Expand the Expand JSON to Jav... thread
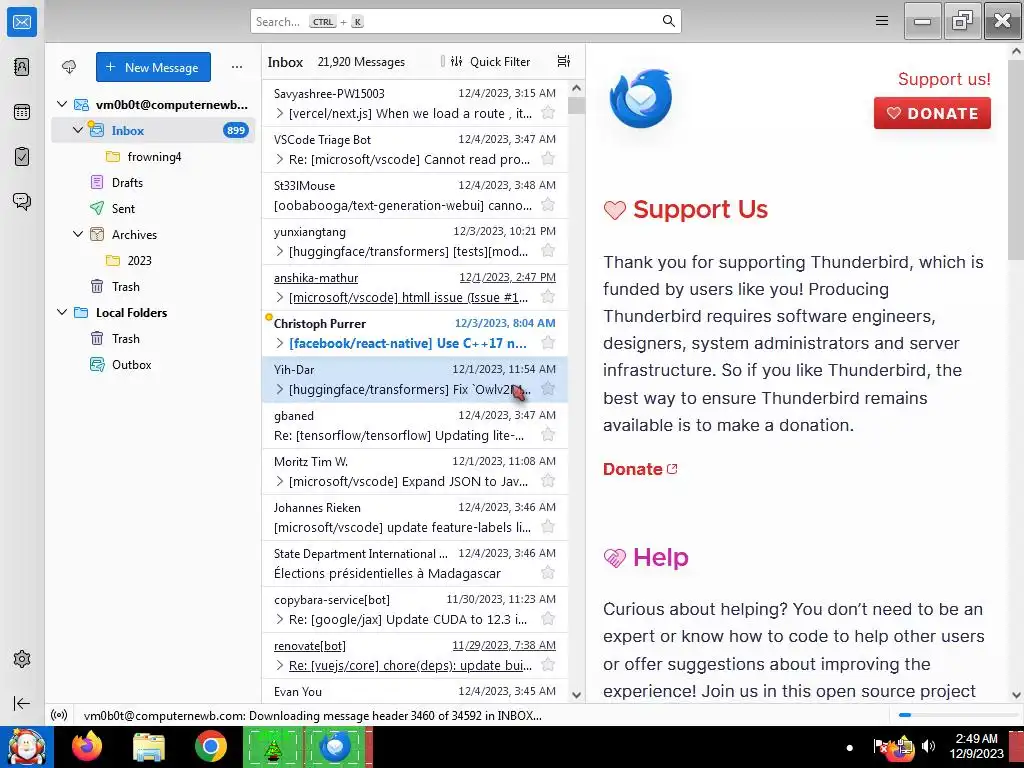 coord(280,481)
